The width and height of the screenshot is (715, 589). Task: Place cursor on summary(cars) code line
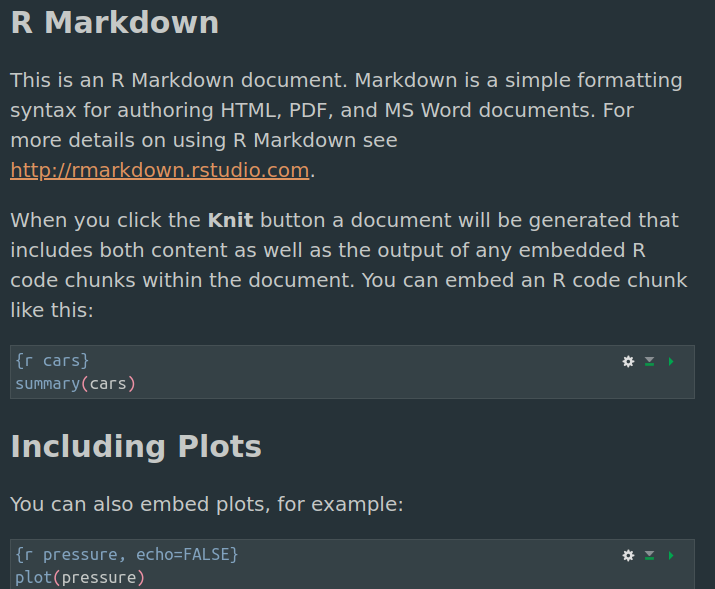coord(75,383)
